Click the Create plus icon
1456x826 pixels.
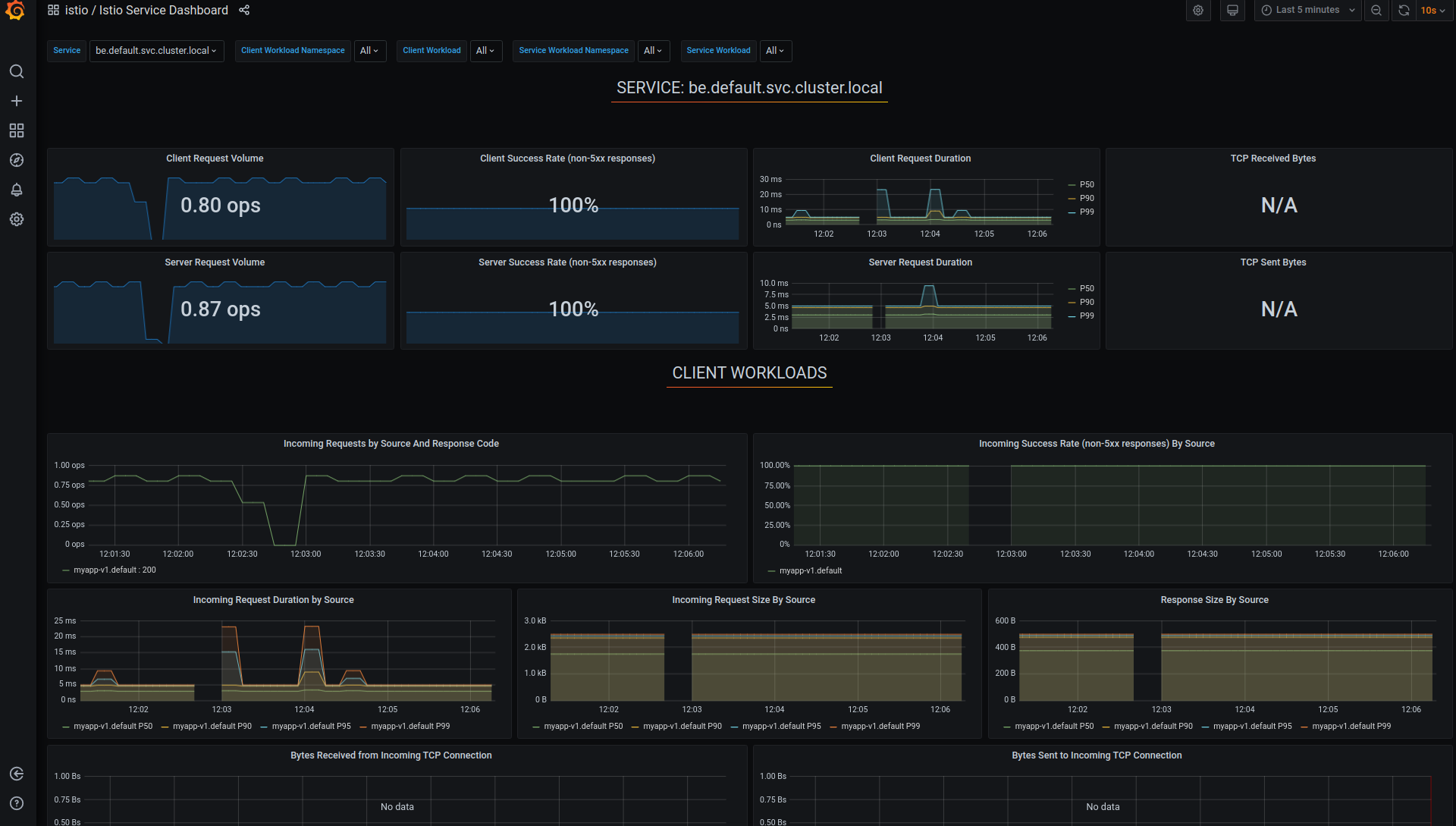point(17,101)
